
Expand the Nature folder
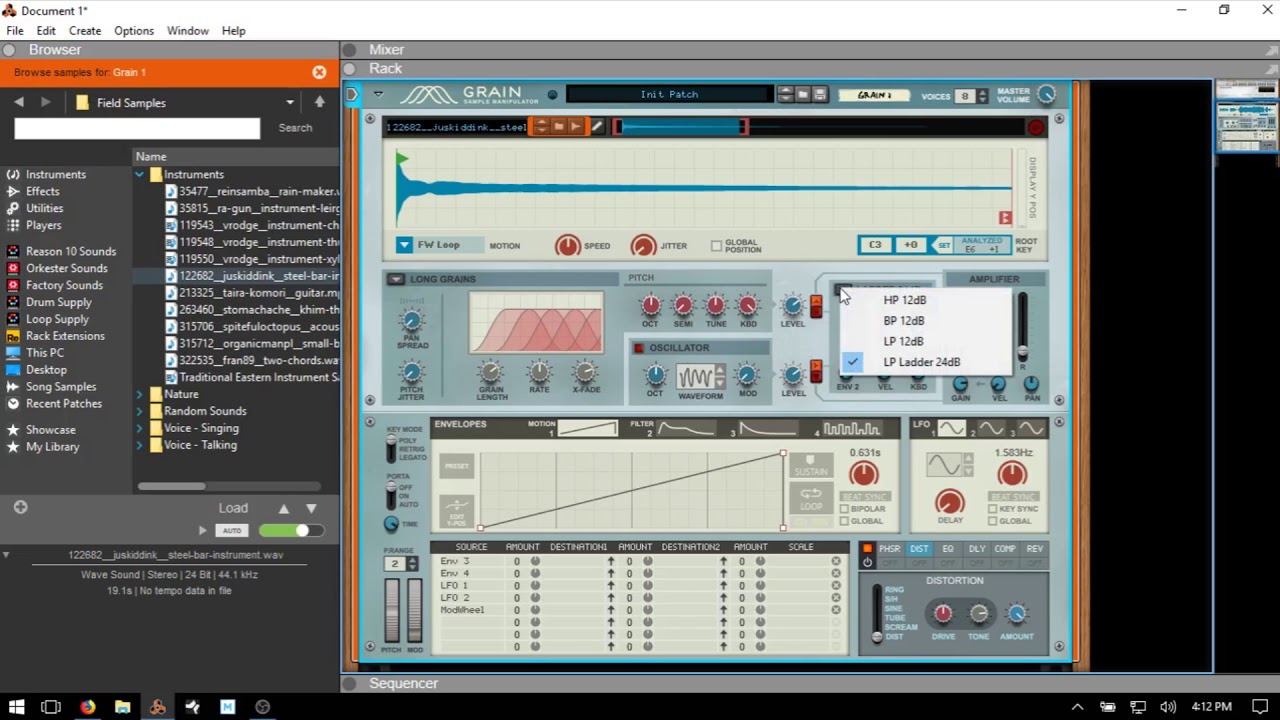pyautogui.click(x=140, y=394)
